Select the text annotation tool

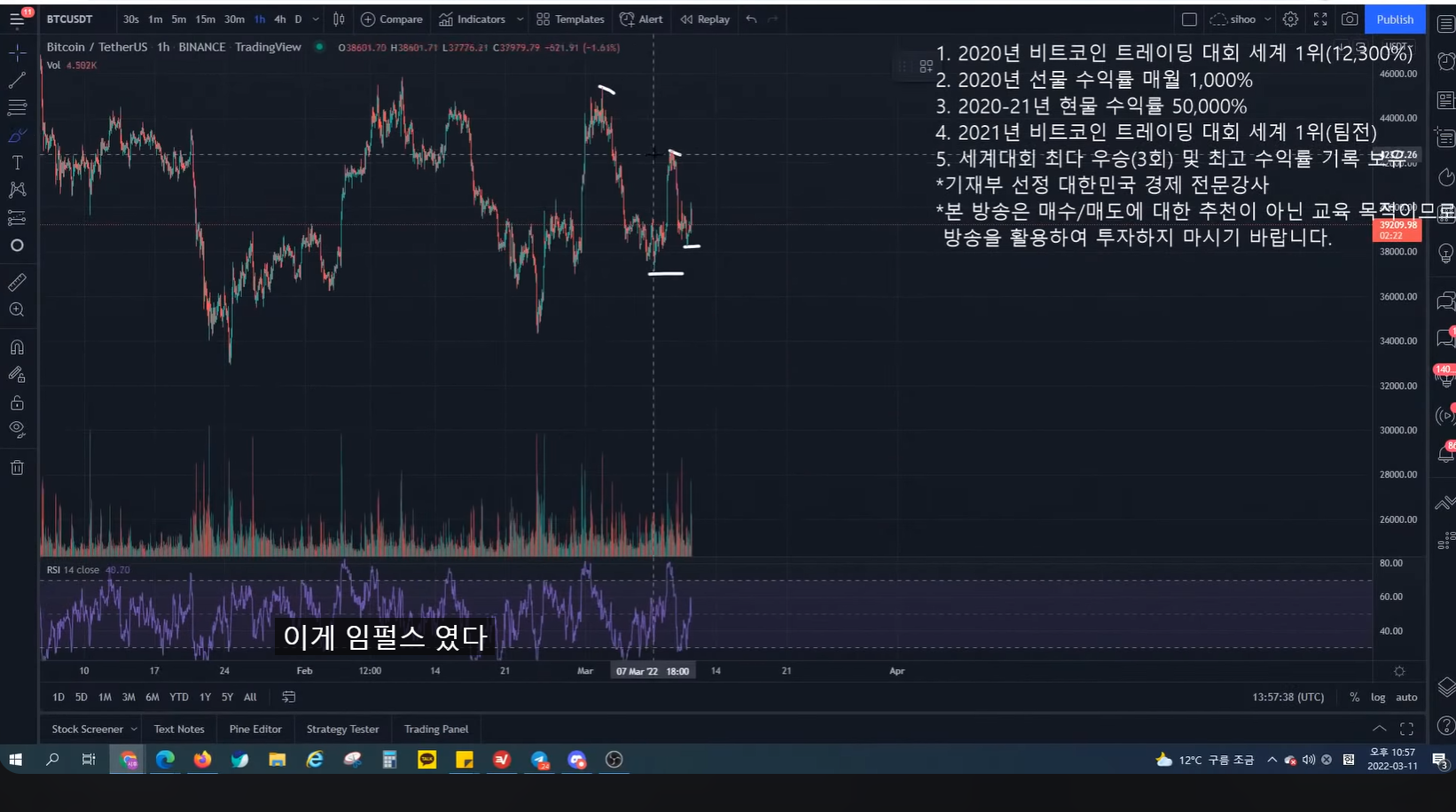point(17,163)
